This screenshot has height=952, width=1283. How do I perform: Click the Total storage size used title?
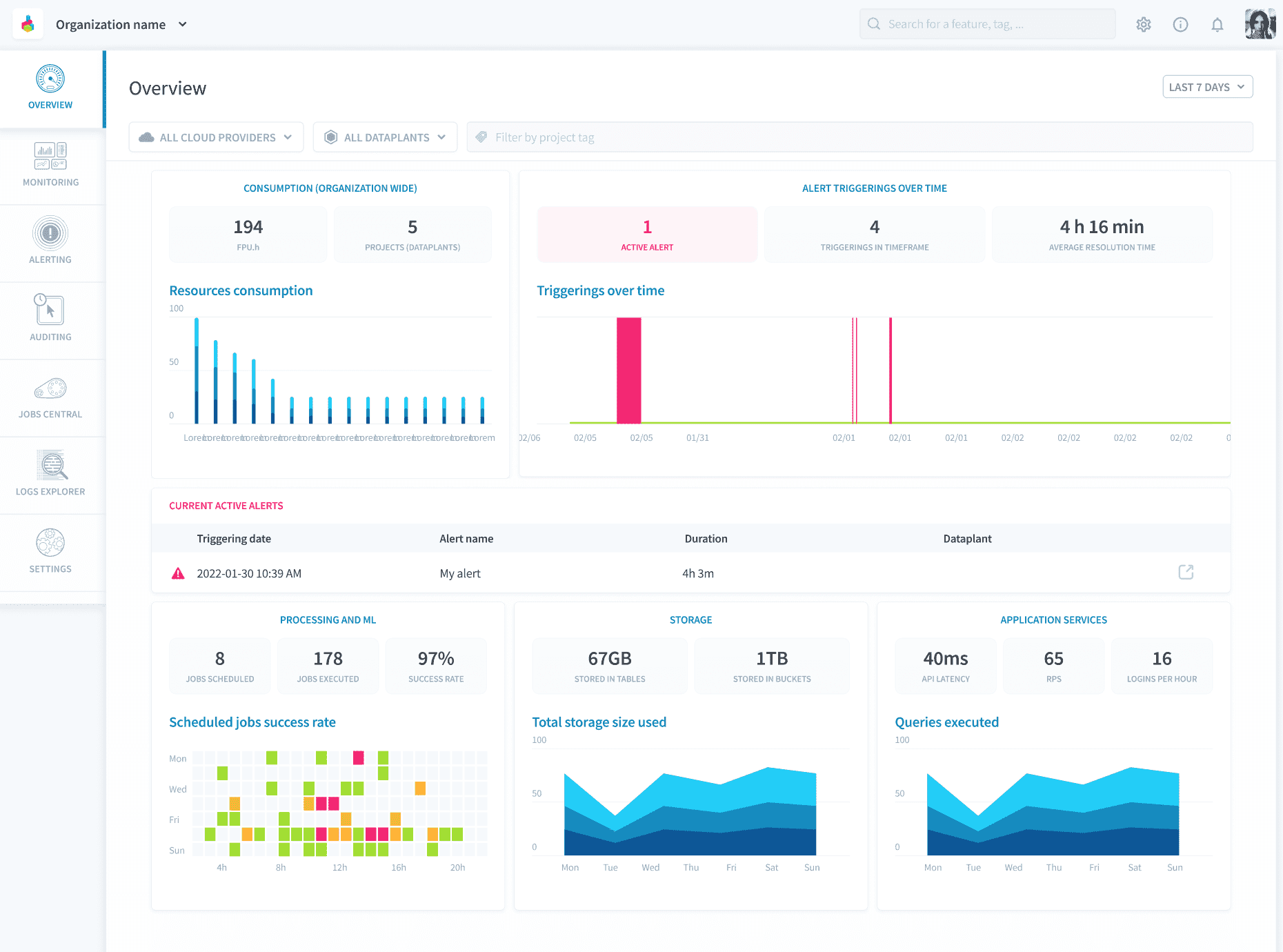[x=599, y=722]
